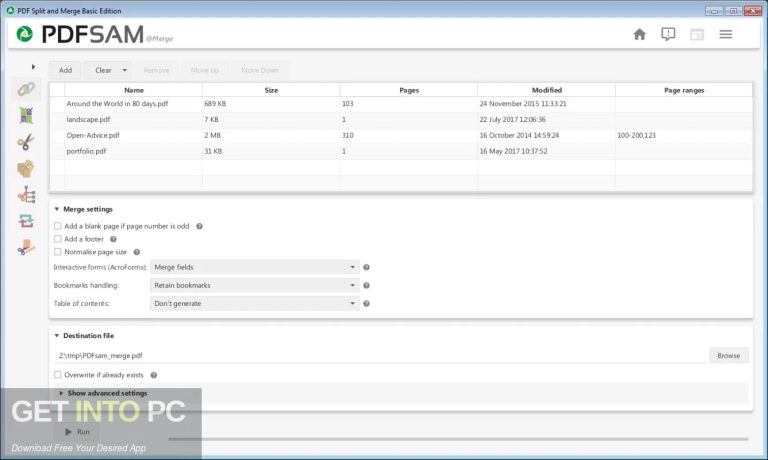Show help for blank page option
The image size is (768, 460).
(199, 226)
